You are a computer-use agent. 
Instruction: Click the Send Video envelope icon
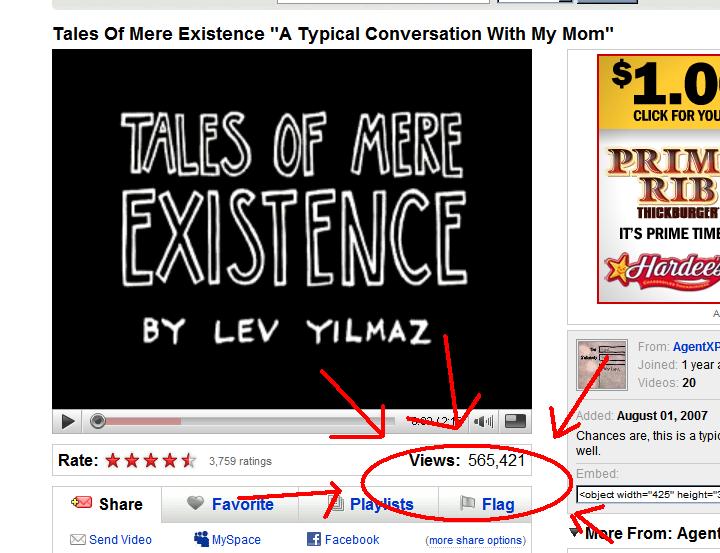tap(77, 539)
